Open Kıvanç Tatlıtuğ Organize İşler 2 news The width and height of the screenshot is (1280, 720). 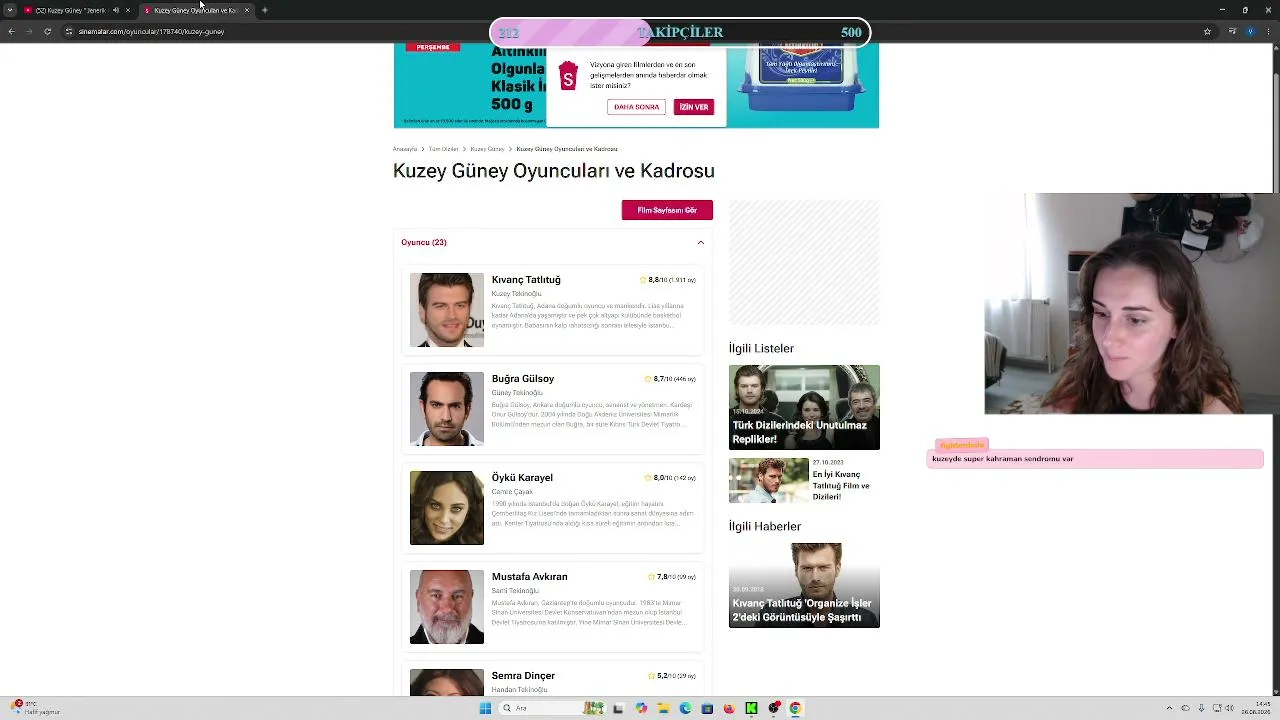pyautogui.click(x=804, y=586)
